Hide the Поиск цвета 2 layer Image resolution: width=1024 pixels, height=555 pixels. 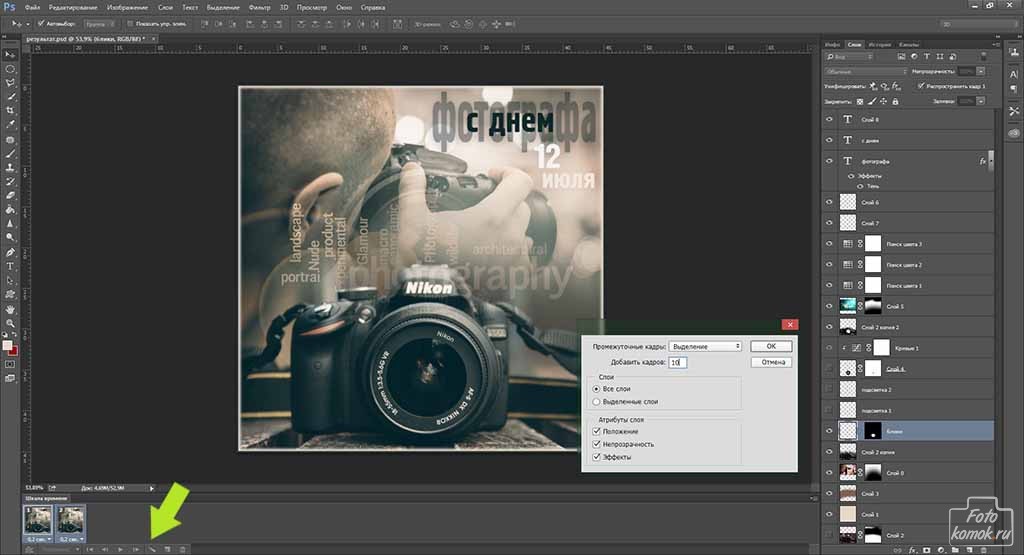(829, 264)
